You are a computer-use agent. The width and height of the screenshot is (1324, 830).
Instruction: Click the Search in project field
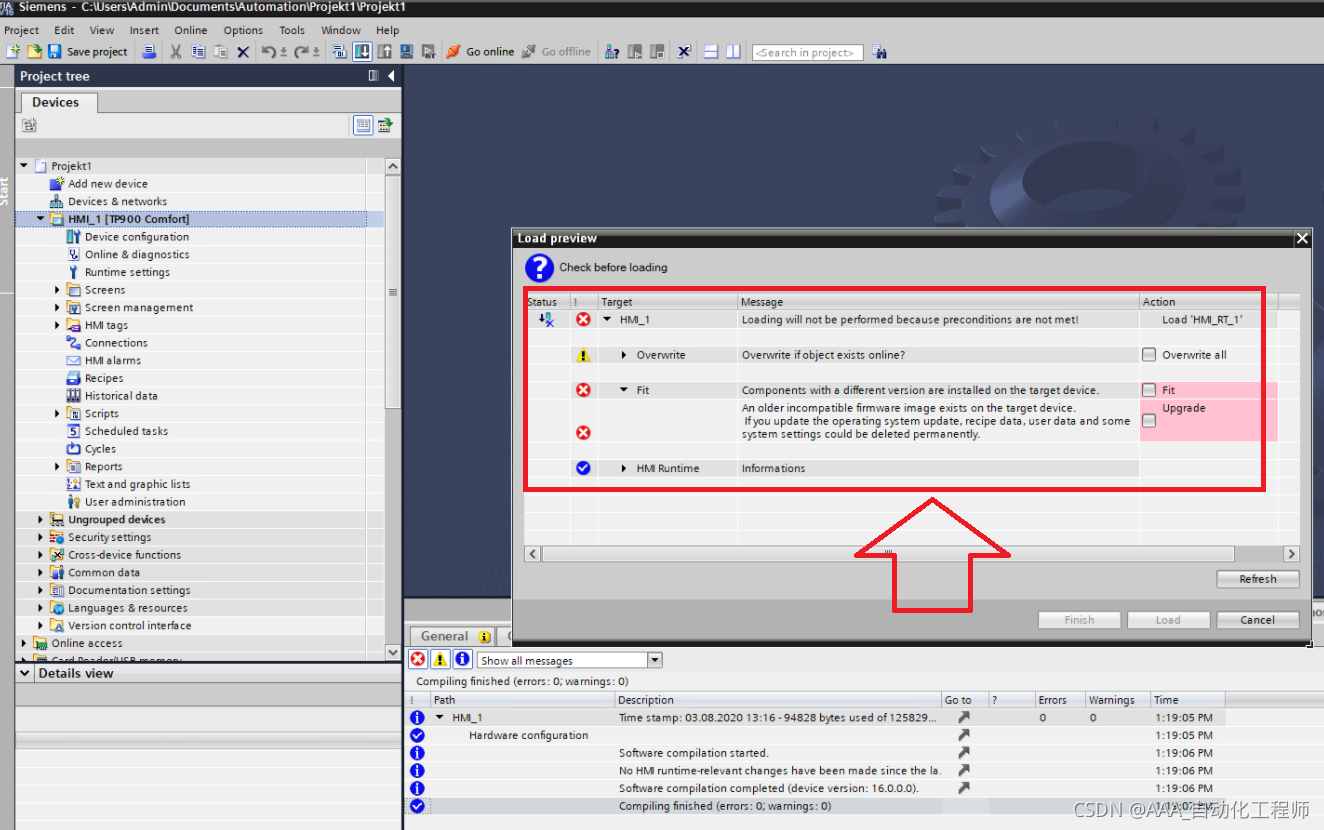tap(807, 52)
